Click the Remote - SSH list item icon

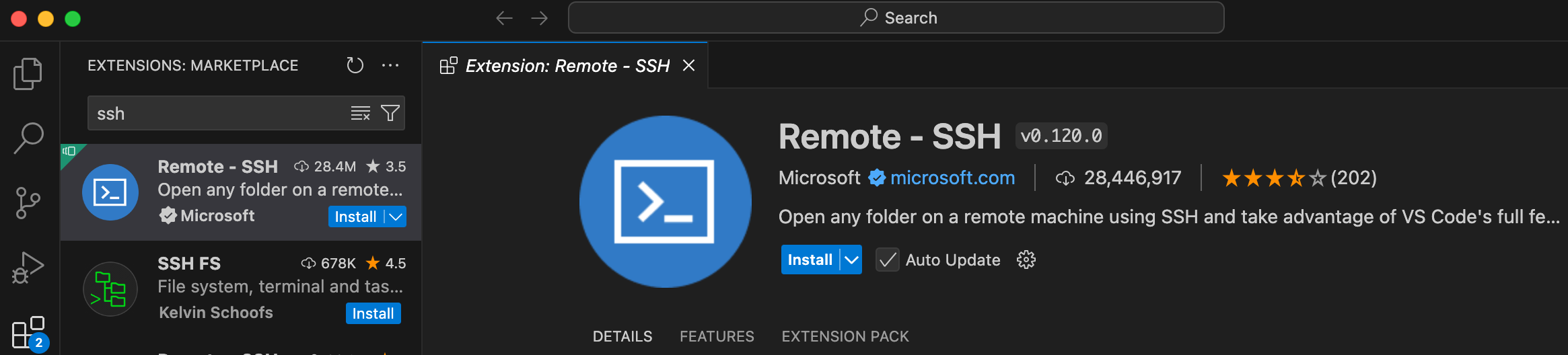110,192
